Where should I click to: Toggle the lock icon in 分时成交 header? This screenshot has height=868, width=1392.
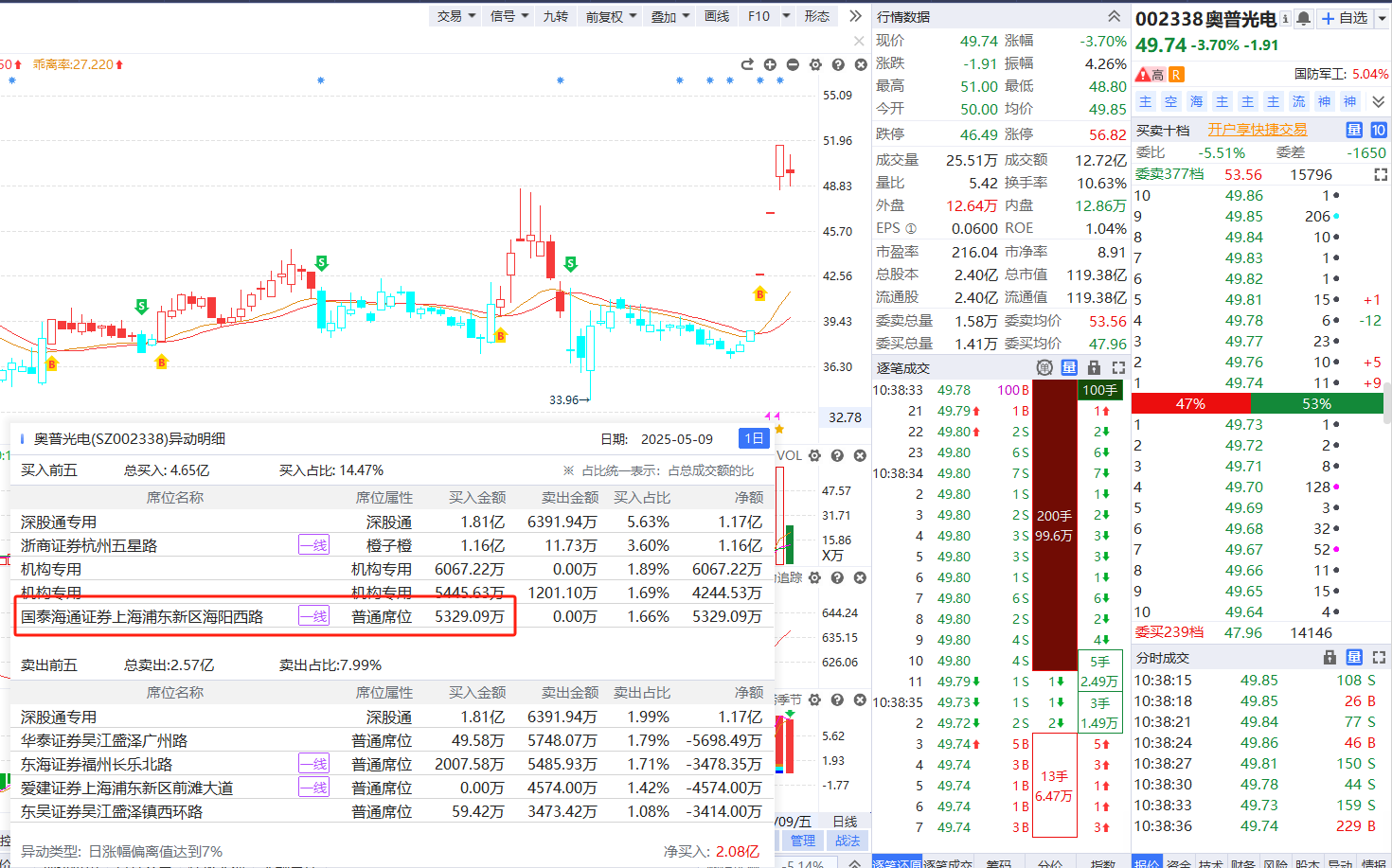[1330, 657]
